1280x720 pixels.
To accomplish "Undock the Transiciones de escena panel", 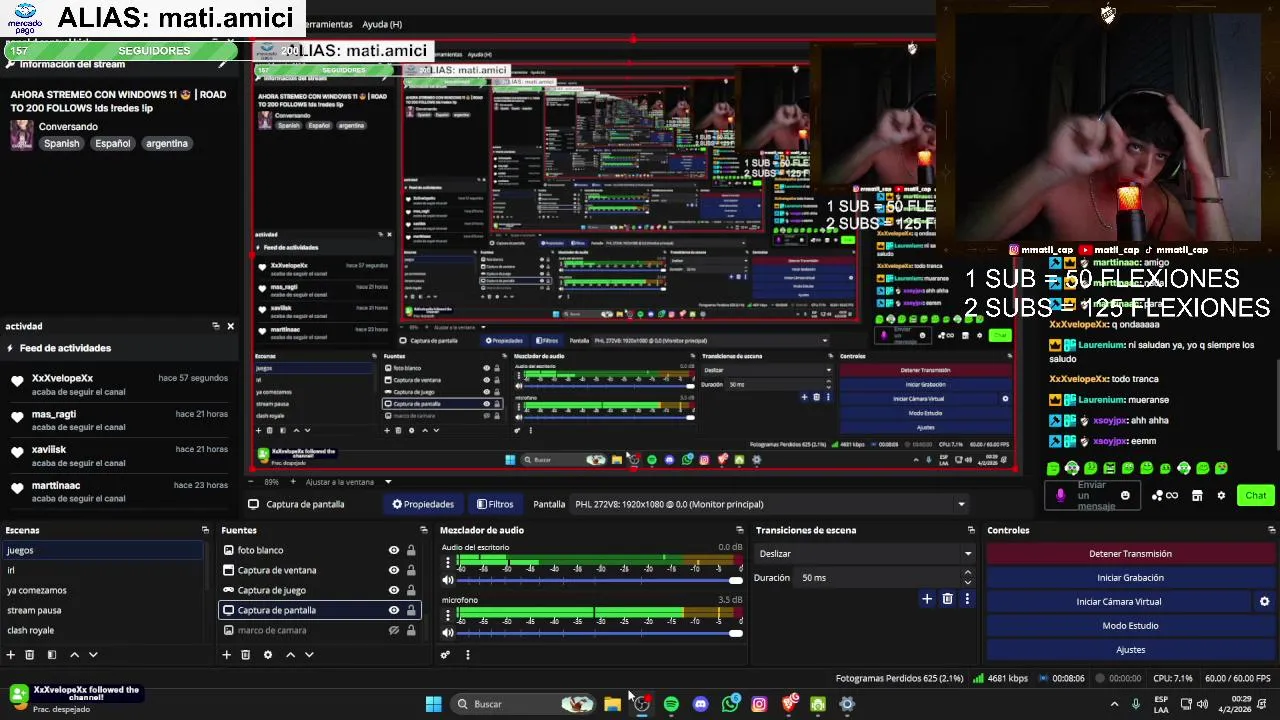I will point(971,530).
